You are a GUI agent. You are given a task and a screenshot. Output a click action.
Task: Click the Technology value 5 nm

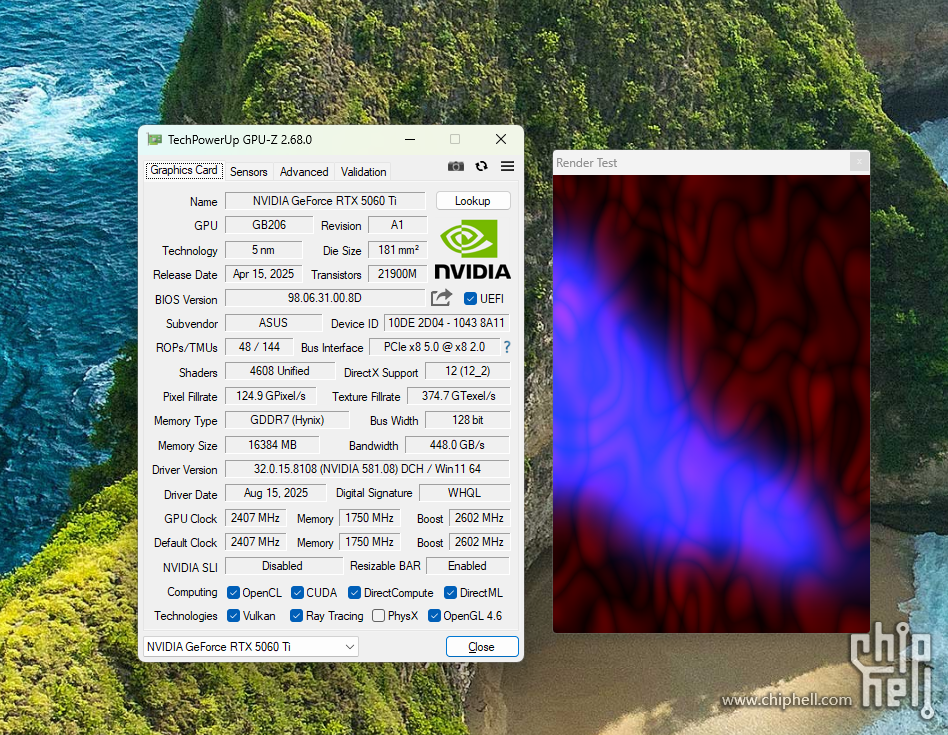tap(264, 250)
